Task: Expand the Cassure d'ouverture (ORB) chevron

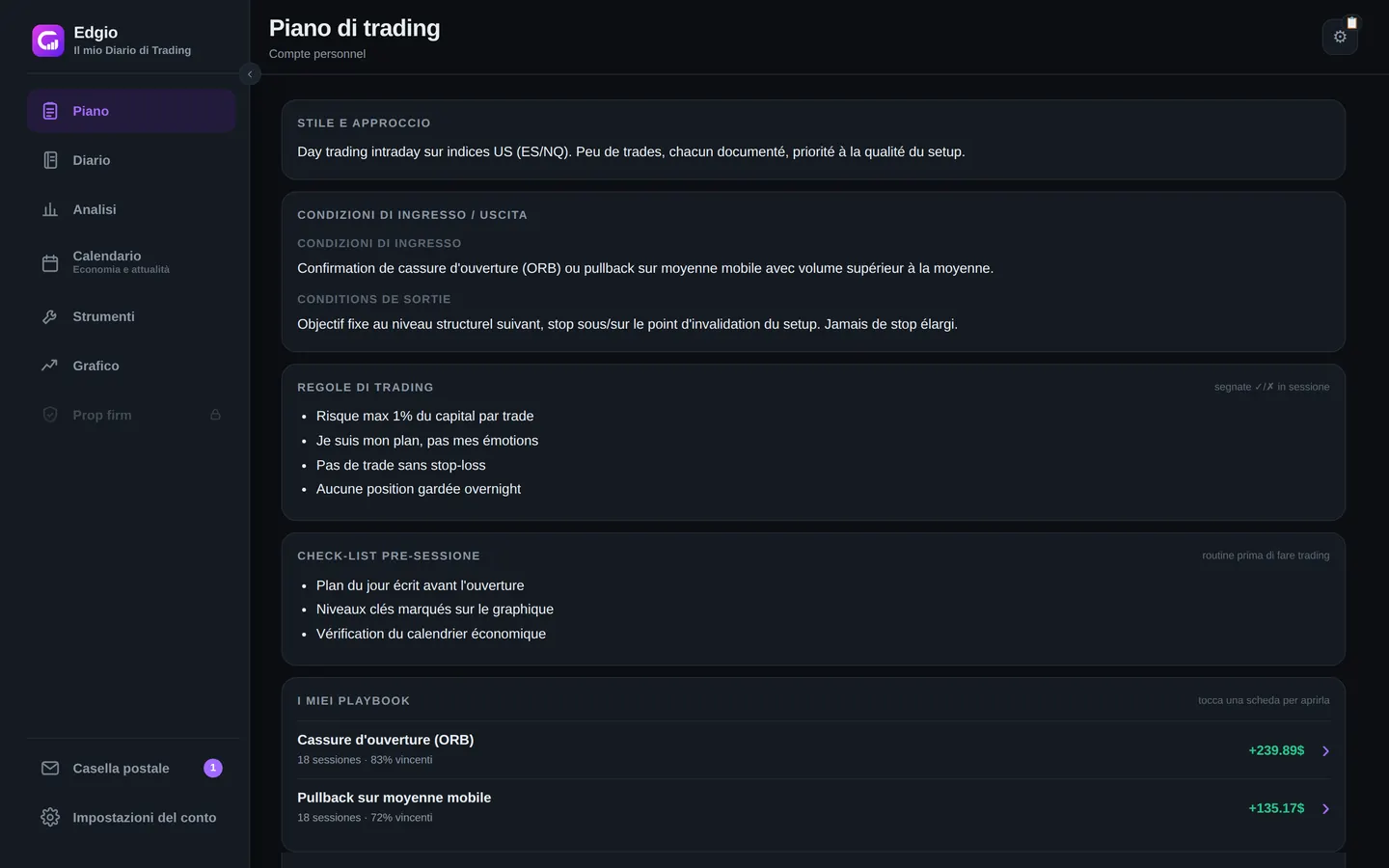Action: pos(1325,750)
